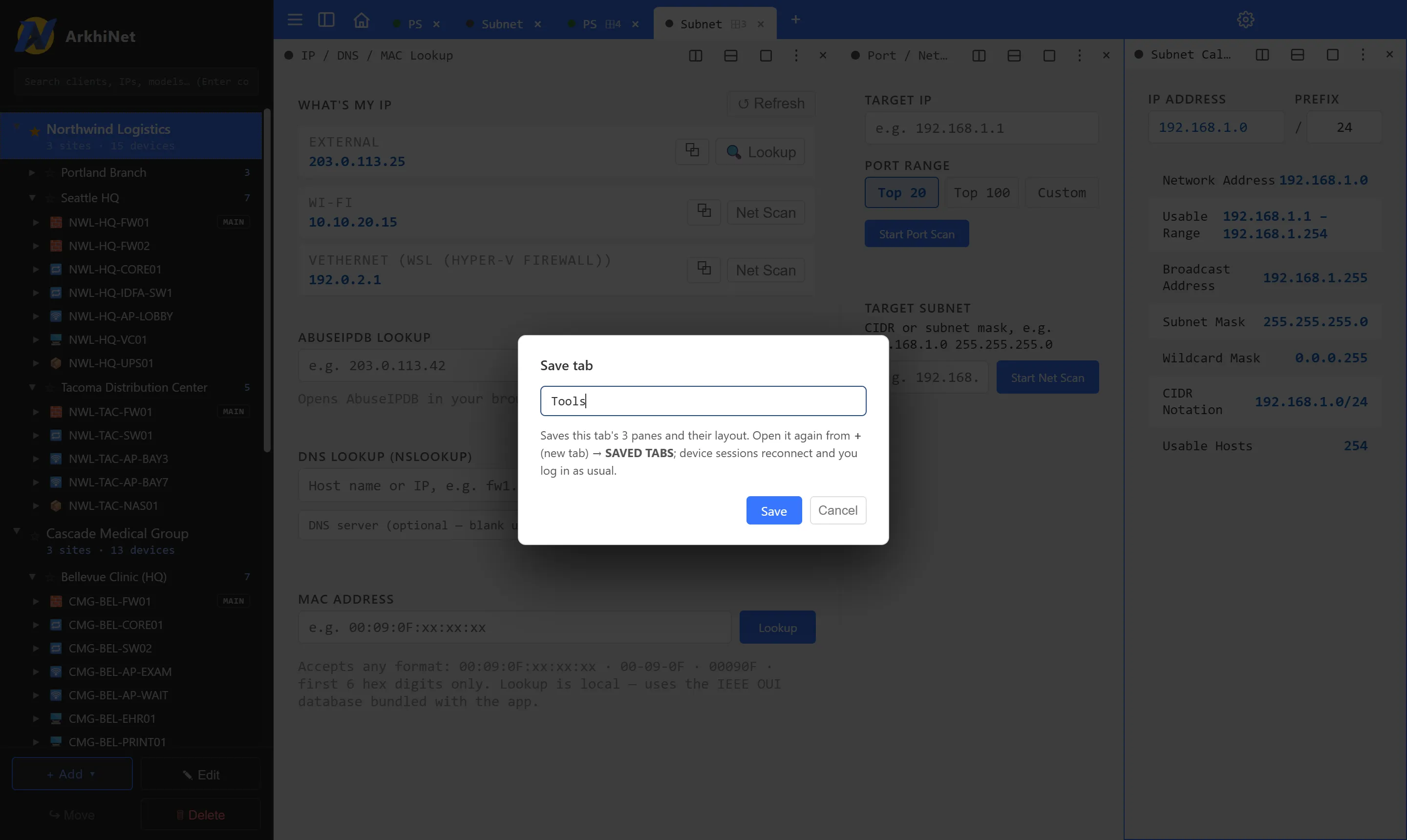Collapse the Seattle HQ site
Viewport: 1407px width, 840px height.
(x=32, y=198)
